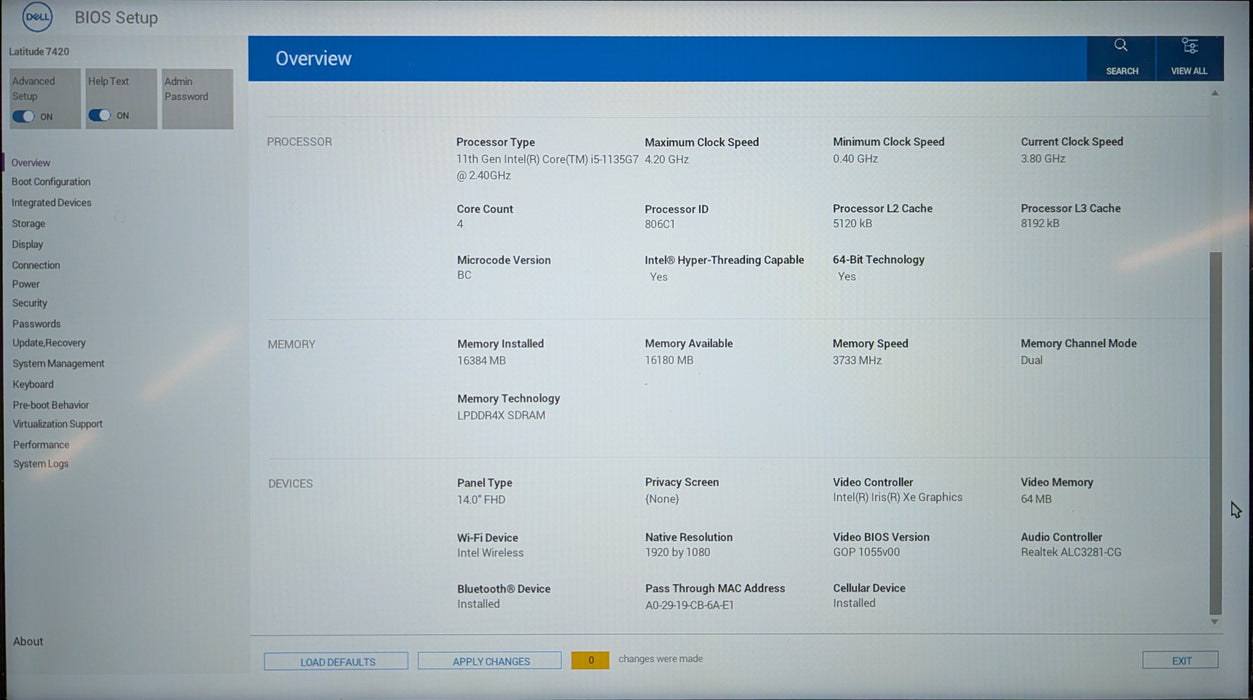Click the vertical scrollbar thumb
The width and height of the screenshot is (1253, 700).
(x=1216, y=433)
